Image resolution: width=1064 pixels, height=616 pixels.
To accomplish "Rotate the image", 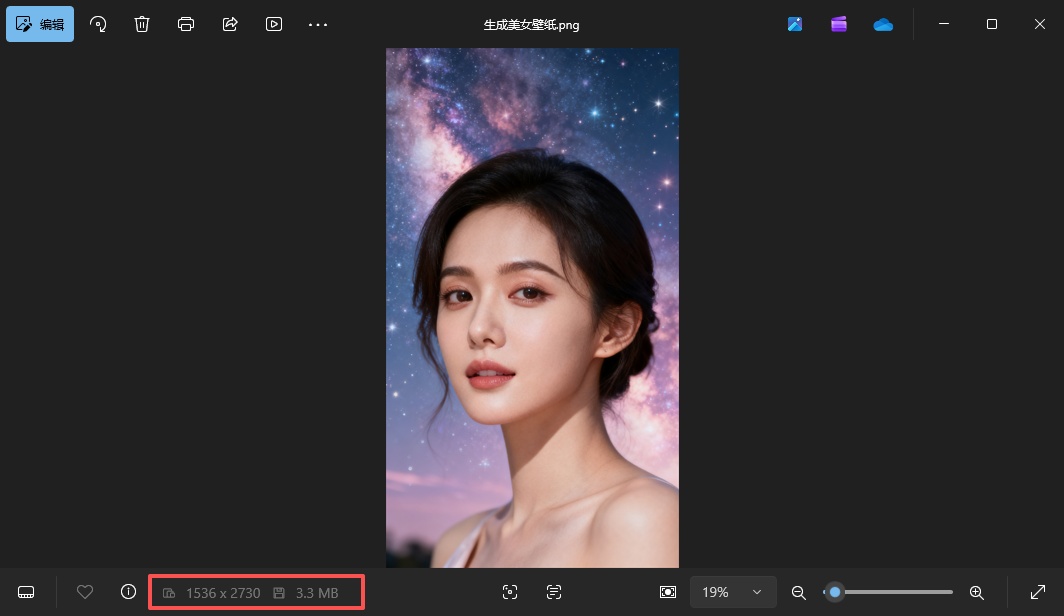I will (97, 24).
